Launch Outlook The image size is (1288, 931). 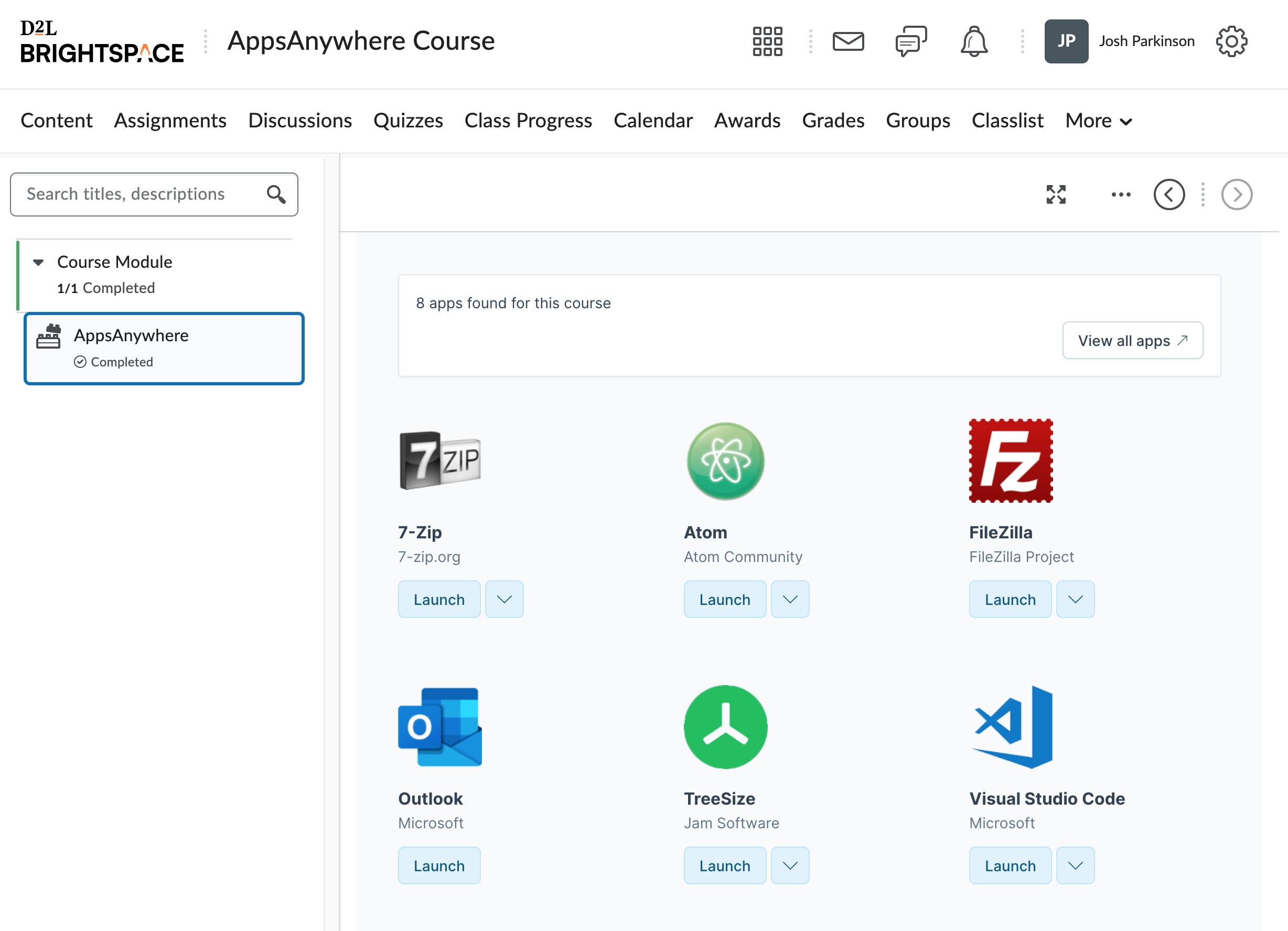pos(439,865)
